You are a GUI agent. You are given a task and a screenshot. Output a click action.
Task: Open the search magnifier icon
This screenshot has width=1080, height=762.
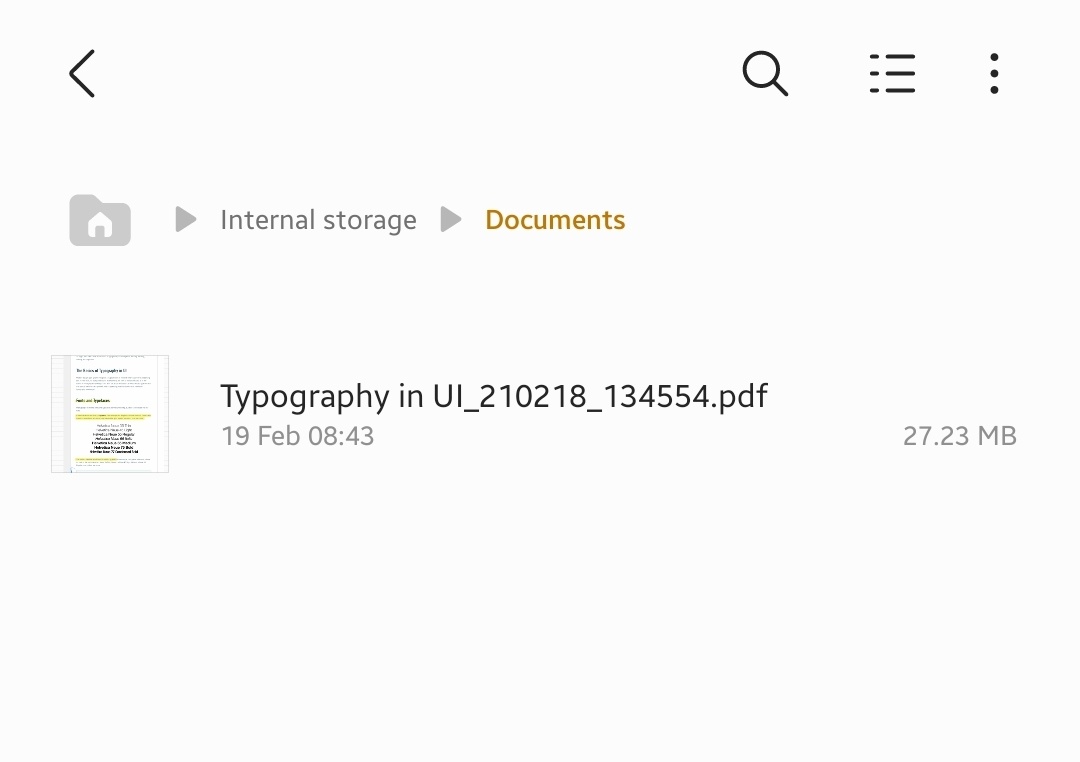(x=765, y=73)
